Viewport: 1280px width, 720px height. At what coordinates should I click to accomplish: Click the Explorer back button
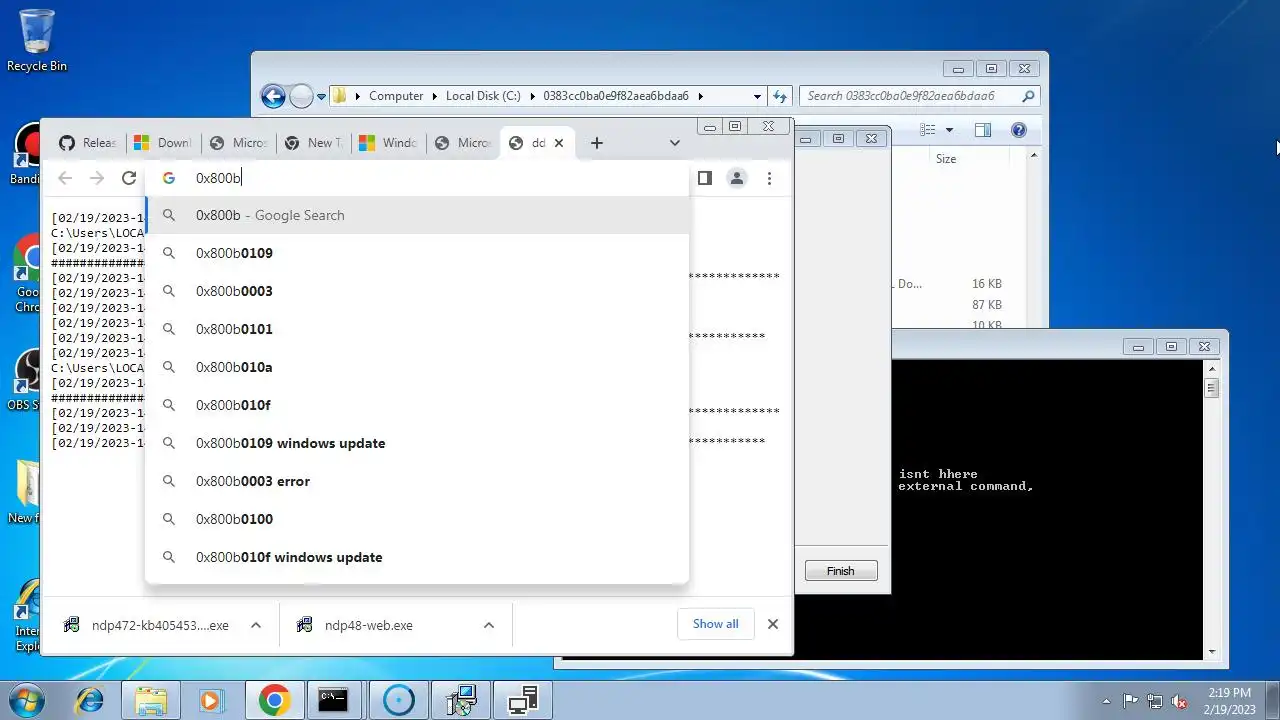273,96
